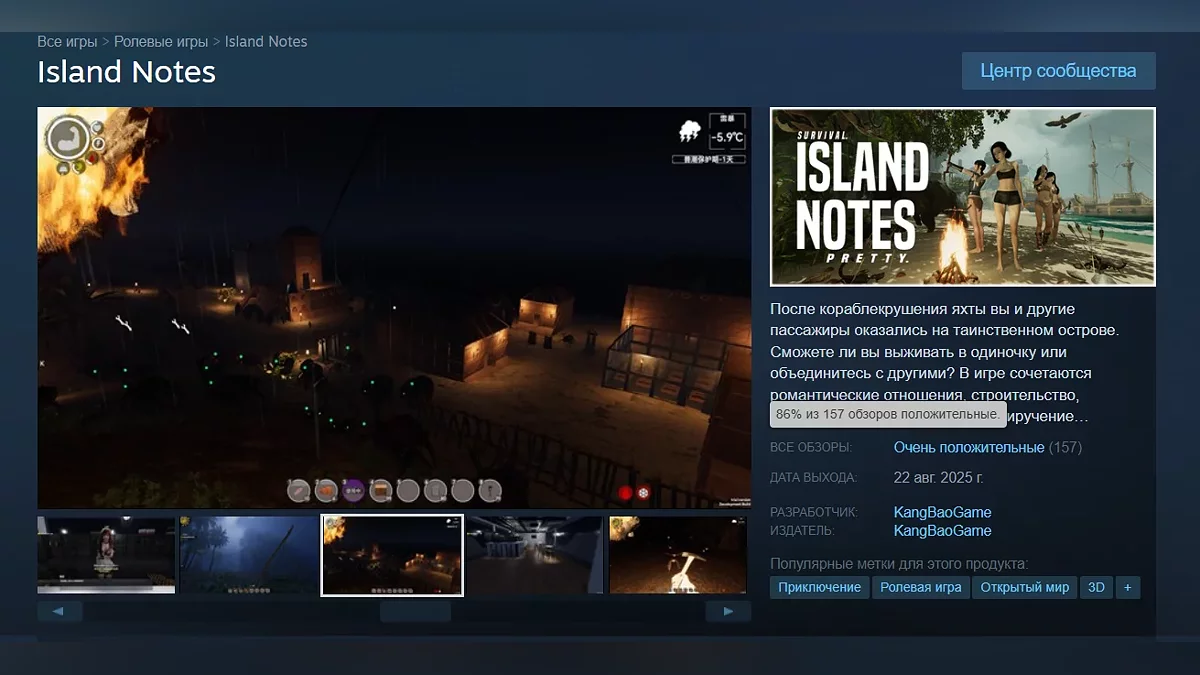Open Ролевые игры breadcrumb category
1200x675 pixels.
[161, 42]
